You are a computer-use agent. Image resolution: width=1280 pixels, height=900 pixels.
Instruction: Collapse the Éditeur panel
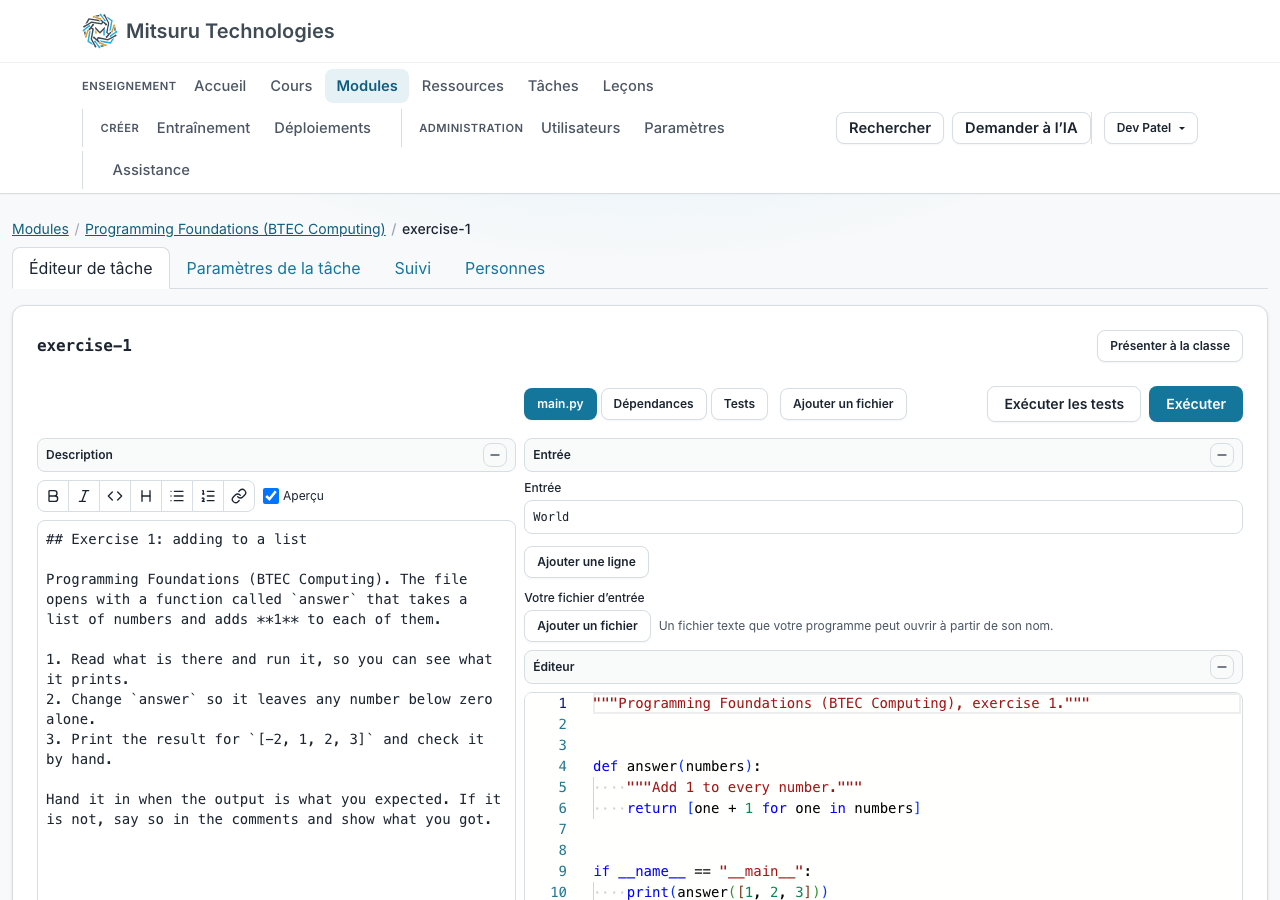1222,667
